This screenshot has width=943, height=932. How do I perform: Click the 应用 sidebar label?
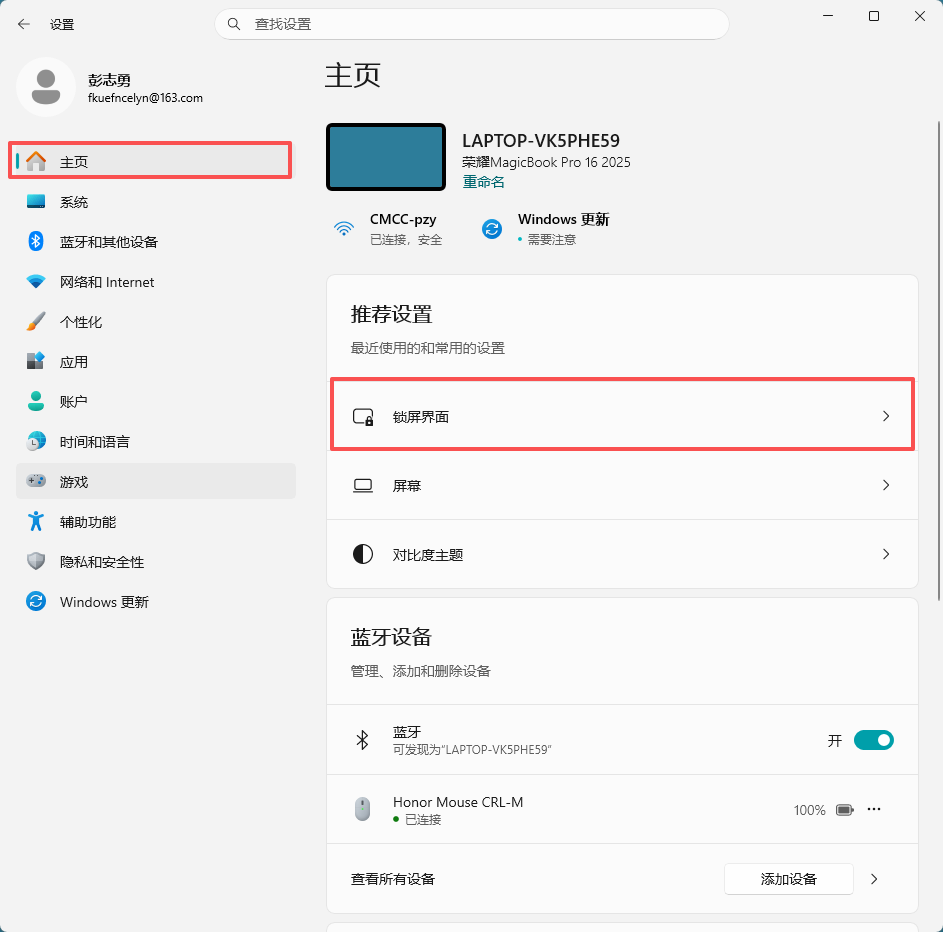[x=74, y=362]
